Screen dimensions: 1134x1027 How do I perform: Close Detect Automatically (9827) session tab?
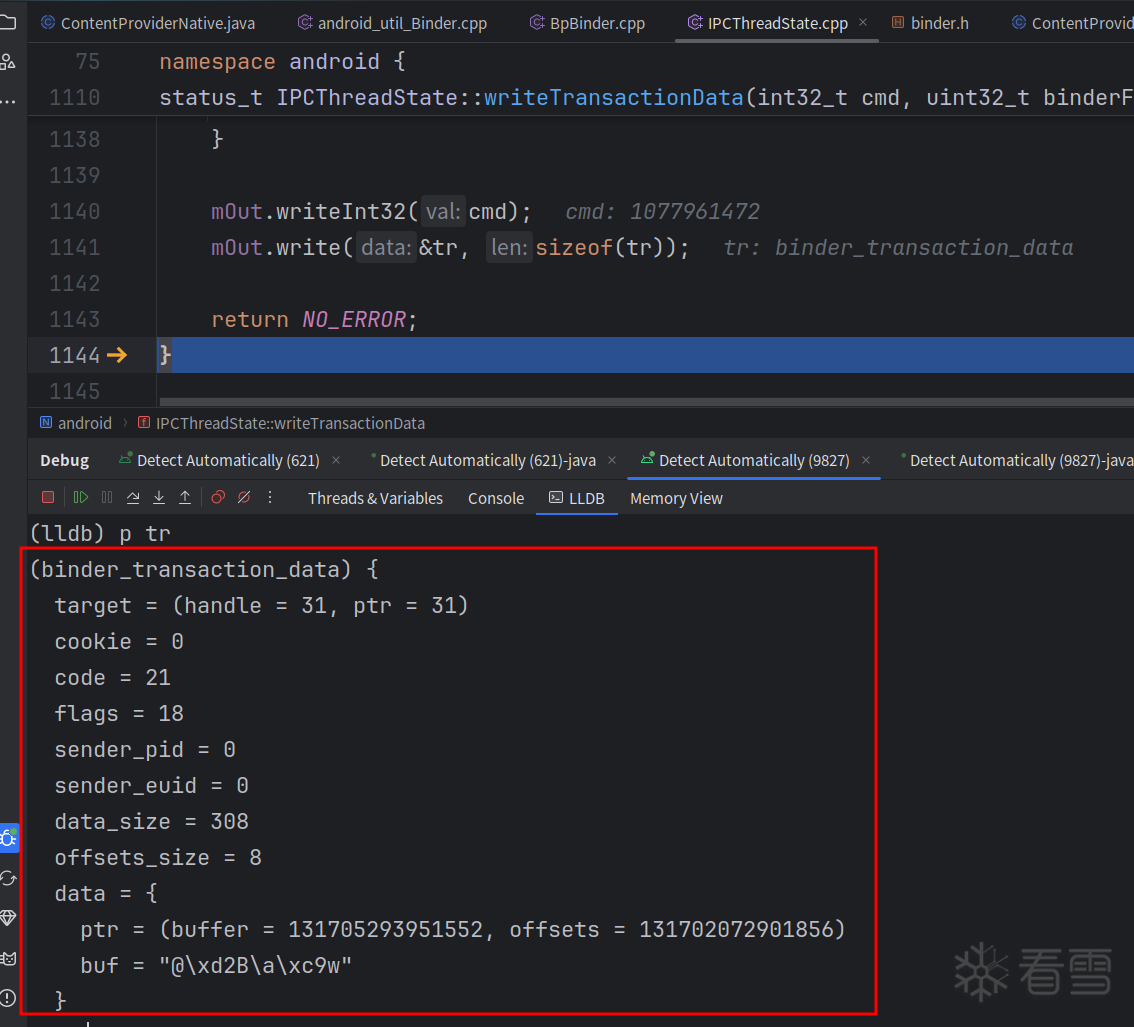click(866, 460)
